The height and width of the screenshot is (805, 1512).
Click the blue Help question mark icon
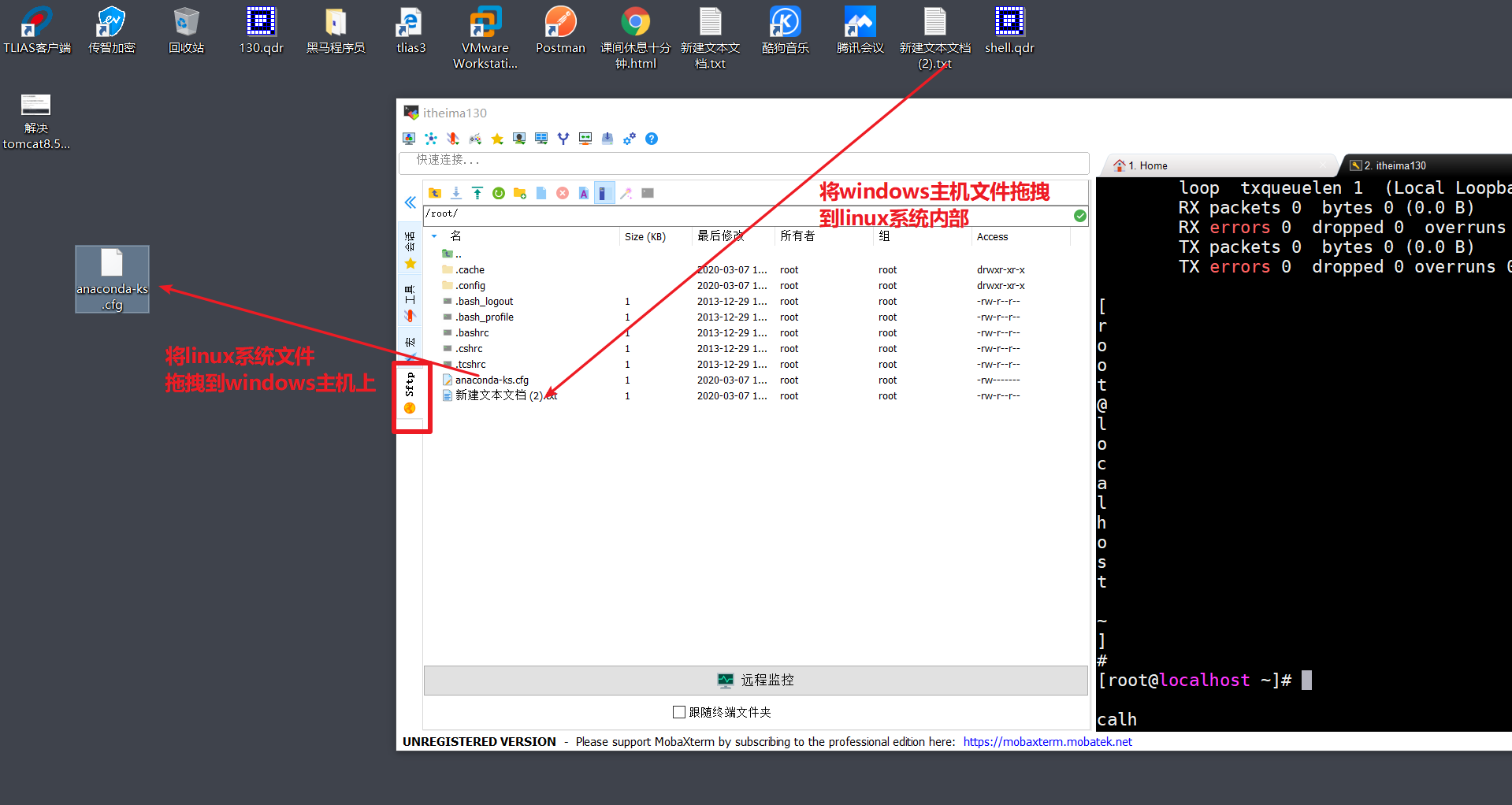(652, 139)
